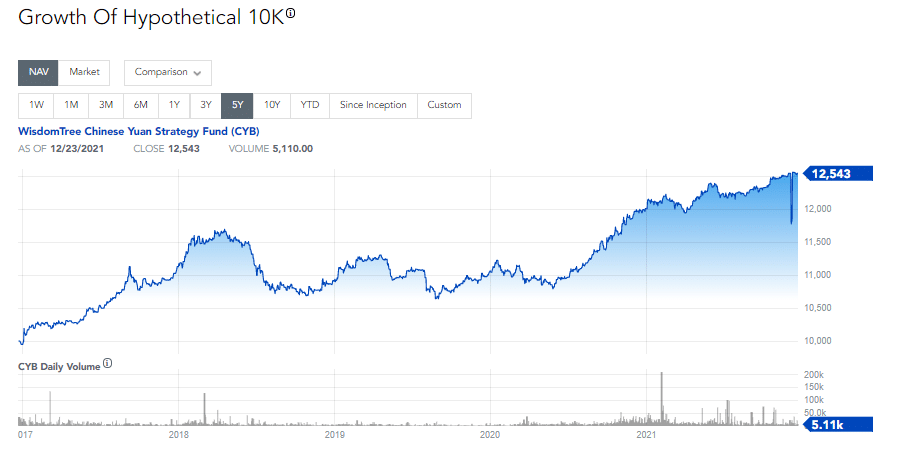Select the 5Y time range
The height and width of the screenshot is (467, 900).
[x=237, y=106]
